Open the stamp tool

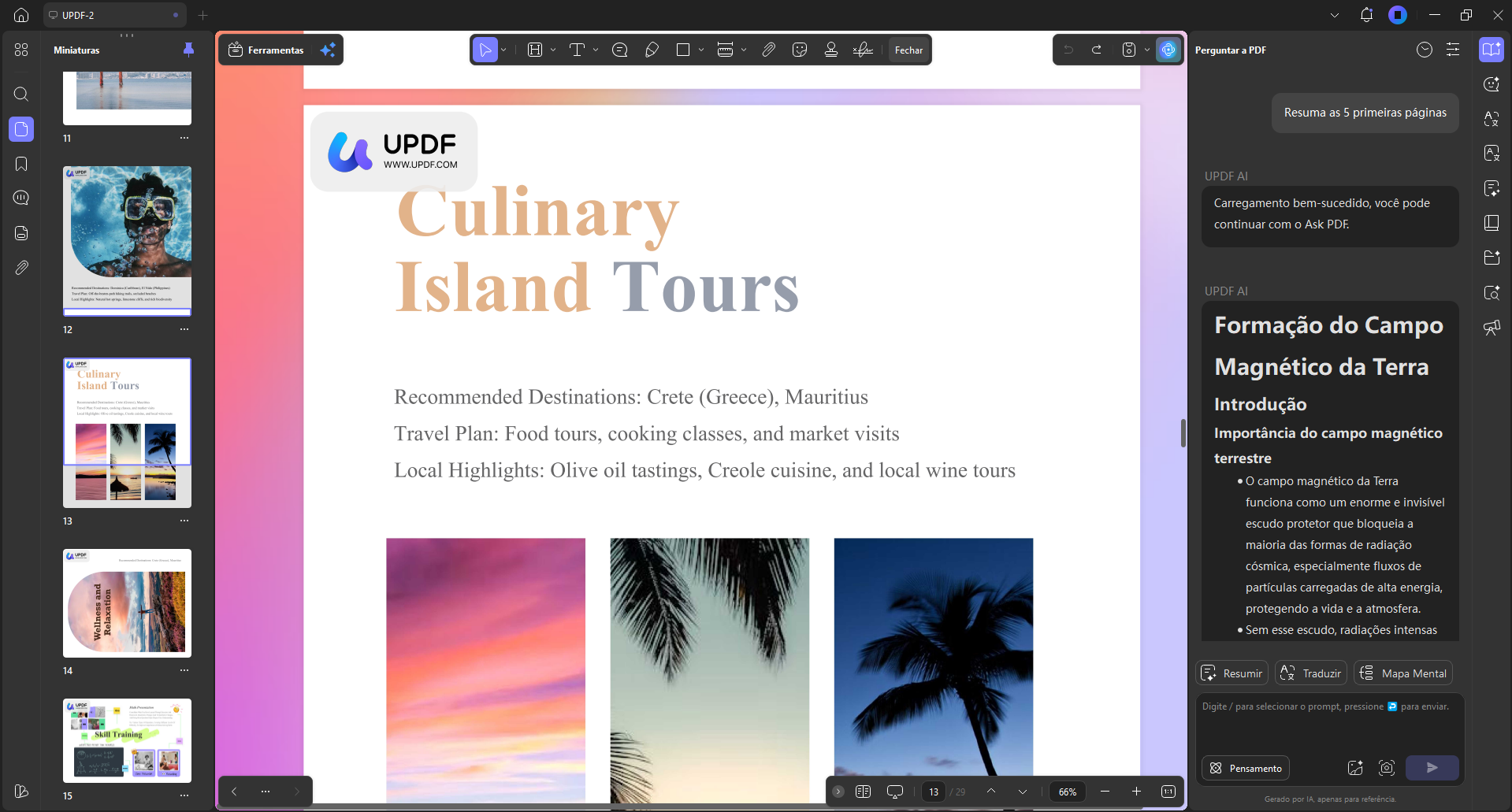click(x=831, y=50)
